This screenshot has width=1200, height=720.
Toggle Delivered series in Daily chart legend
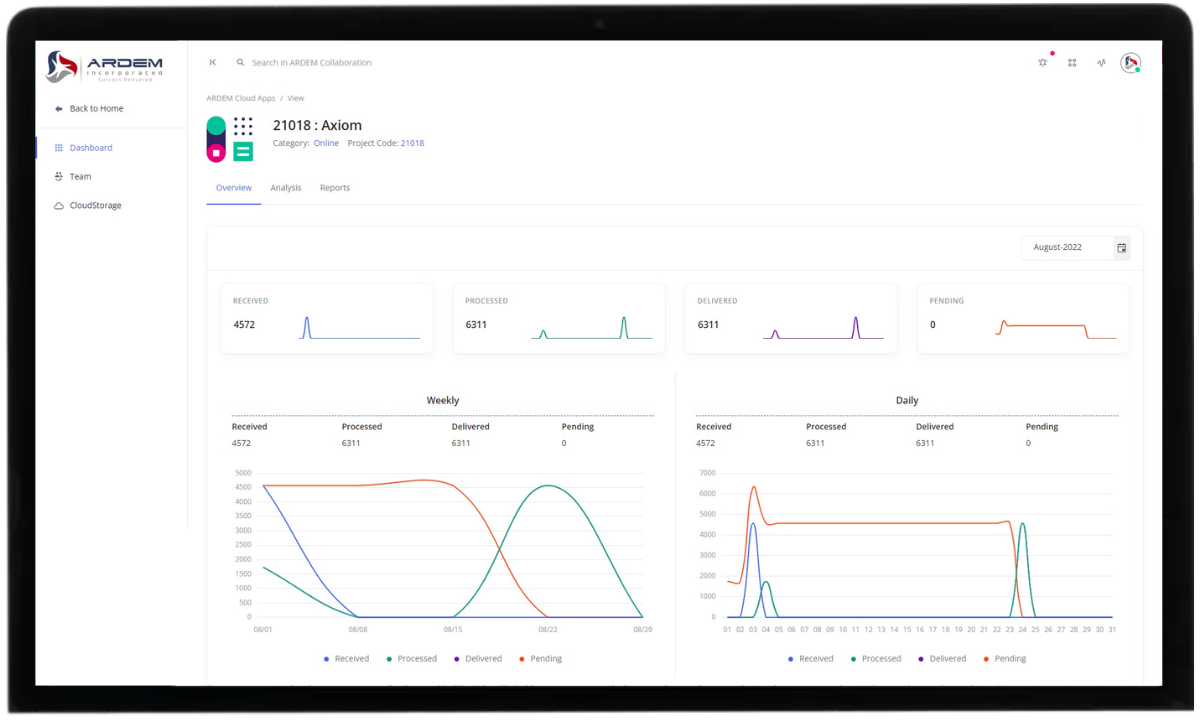(941, 659)
